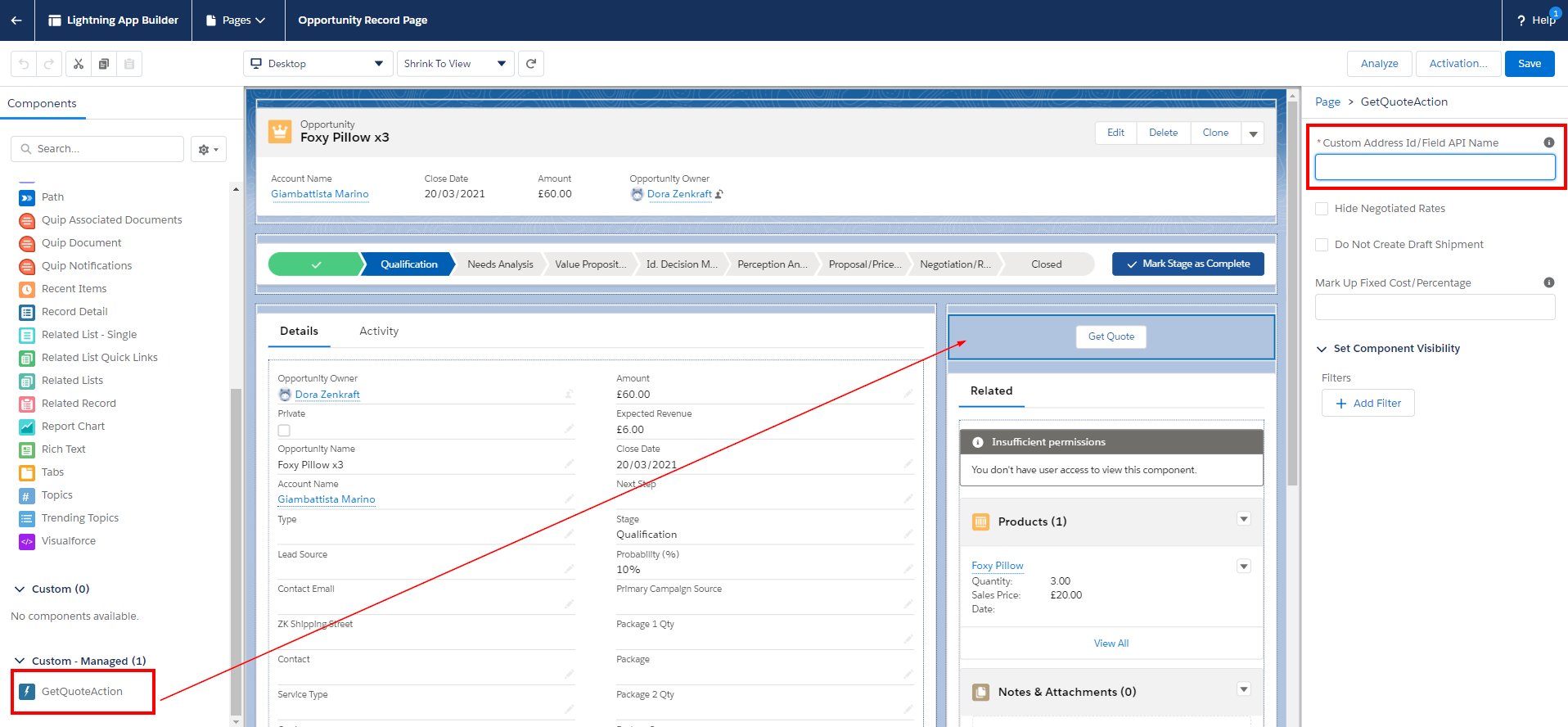
Task: Toggle the Private checkbox in Details
Action: (x=284, y=431)
